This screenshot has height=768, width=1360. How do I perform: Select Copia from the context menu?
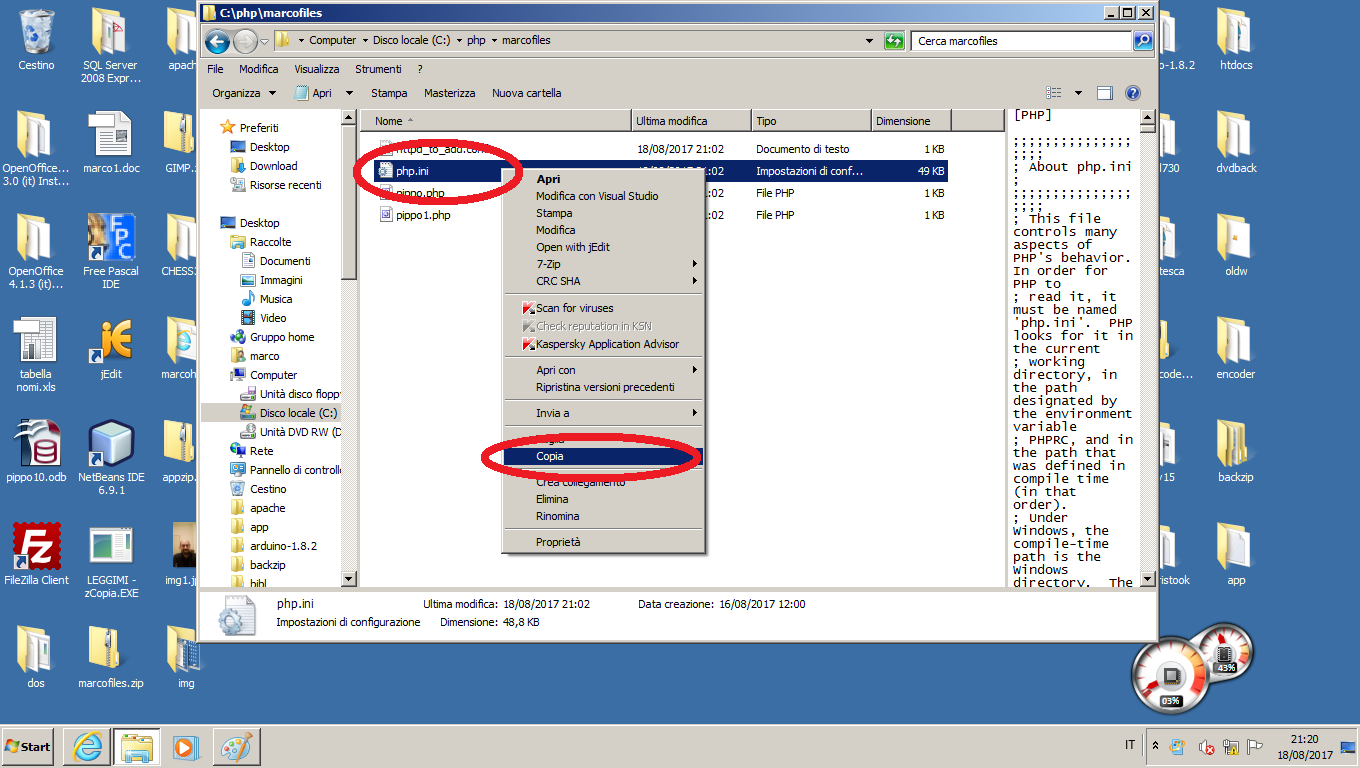tap(550, 456)
